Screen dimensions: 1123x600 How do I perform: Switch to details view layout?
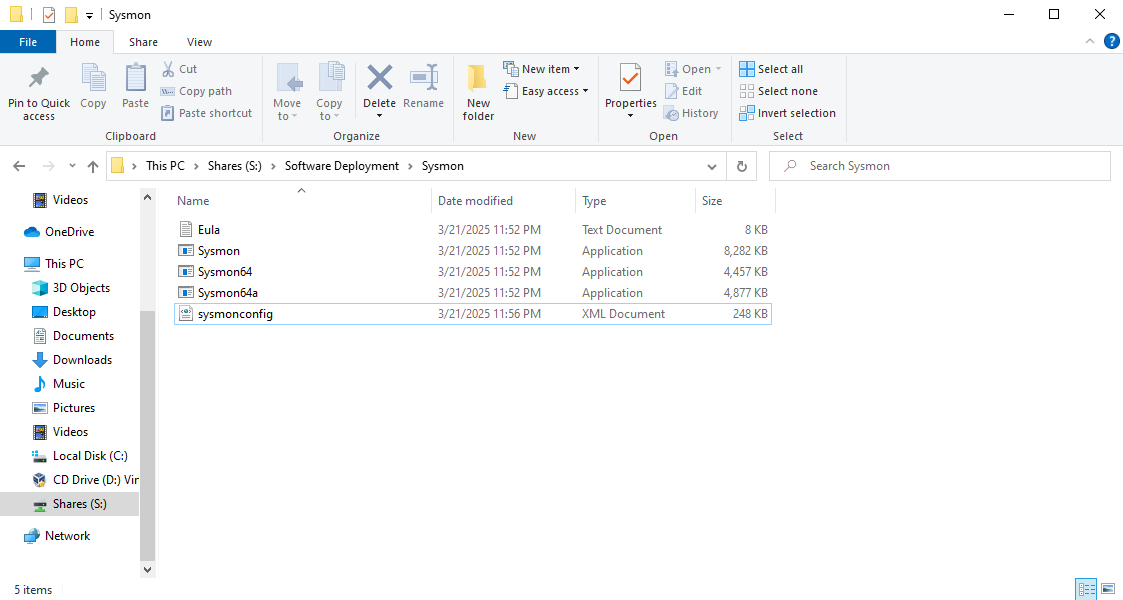[x=1086, y=589]
